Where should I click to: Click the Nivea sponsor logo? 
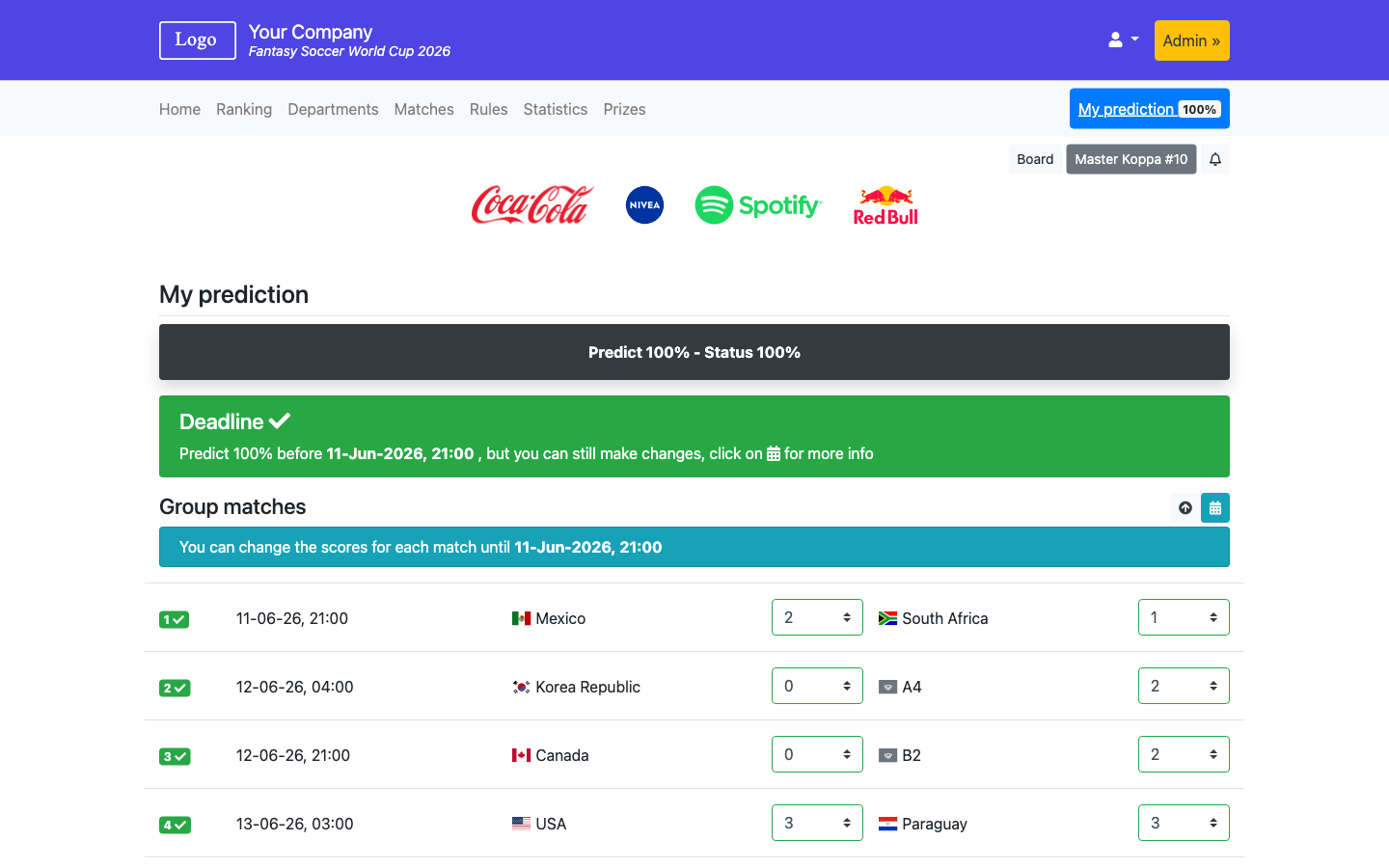[644, 204]
